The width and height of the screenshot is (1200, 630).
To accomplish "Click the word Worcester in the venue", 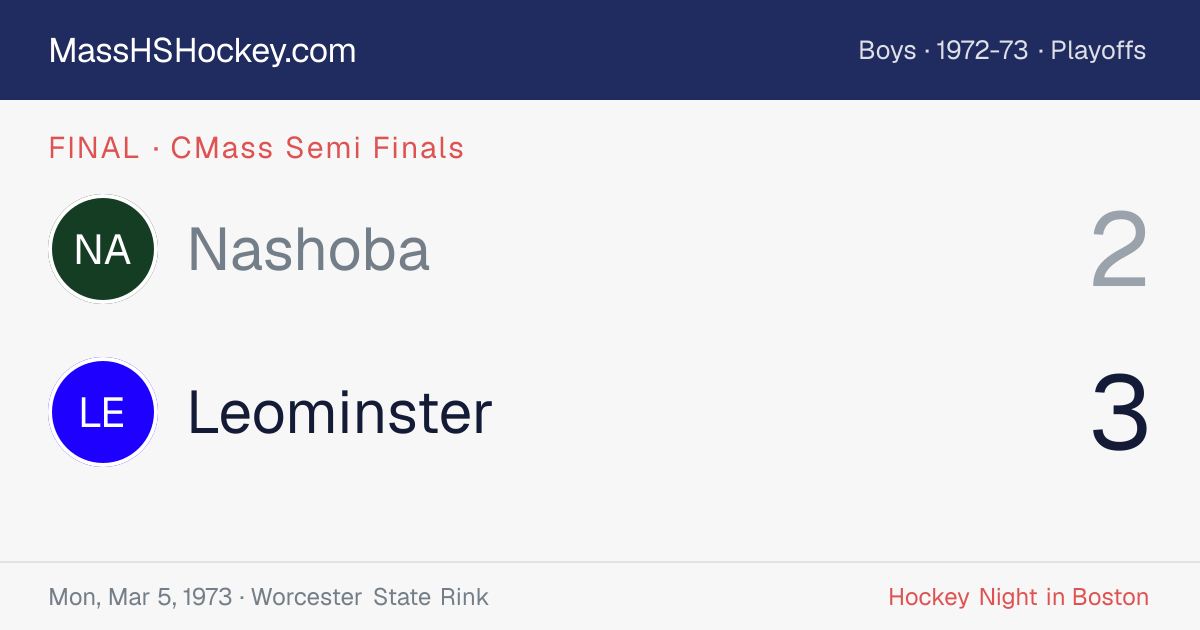I will click(x=307, y=598).
